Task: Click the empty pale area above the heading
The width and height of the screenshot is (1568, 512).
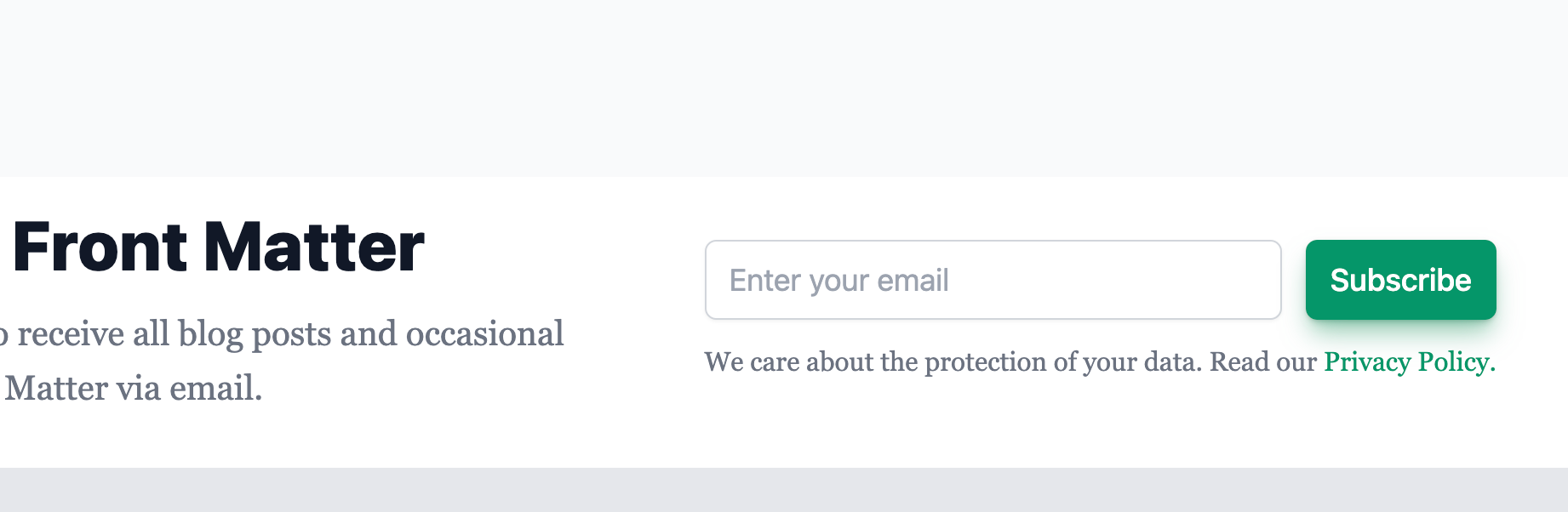Action: [784, 88]
